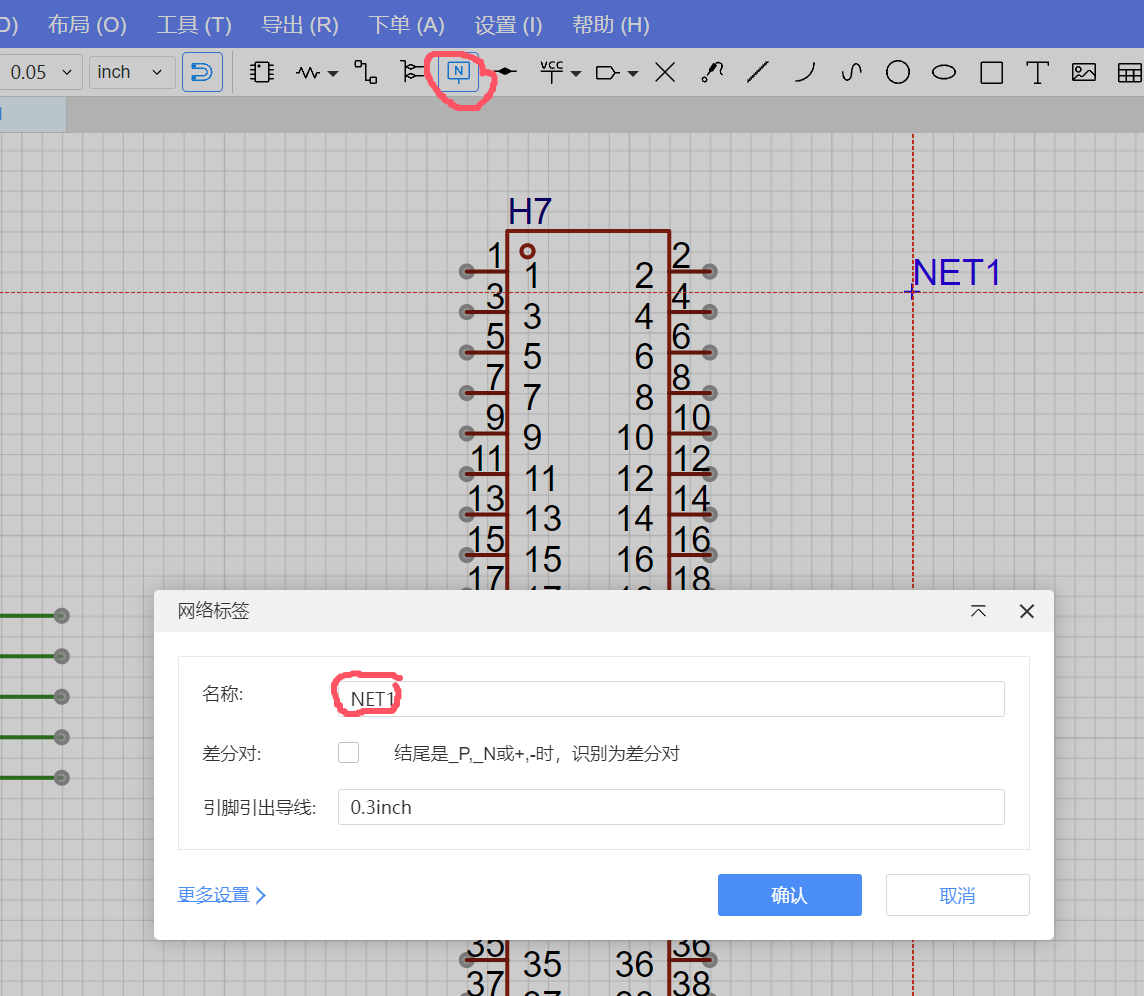
Task: Click the 确认 confirm button
Action: click(789, 895)
